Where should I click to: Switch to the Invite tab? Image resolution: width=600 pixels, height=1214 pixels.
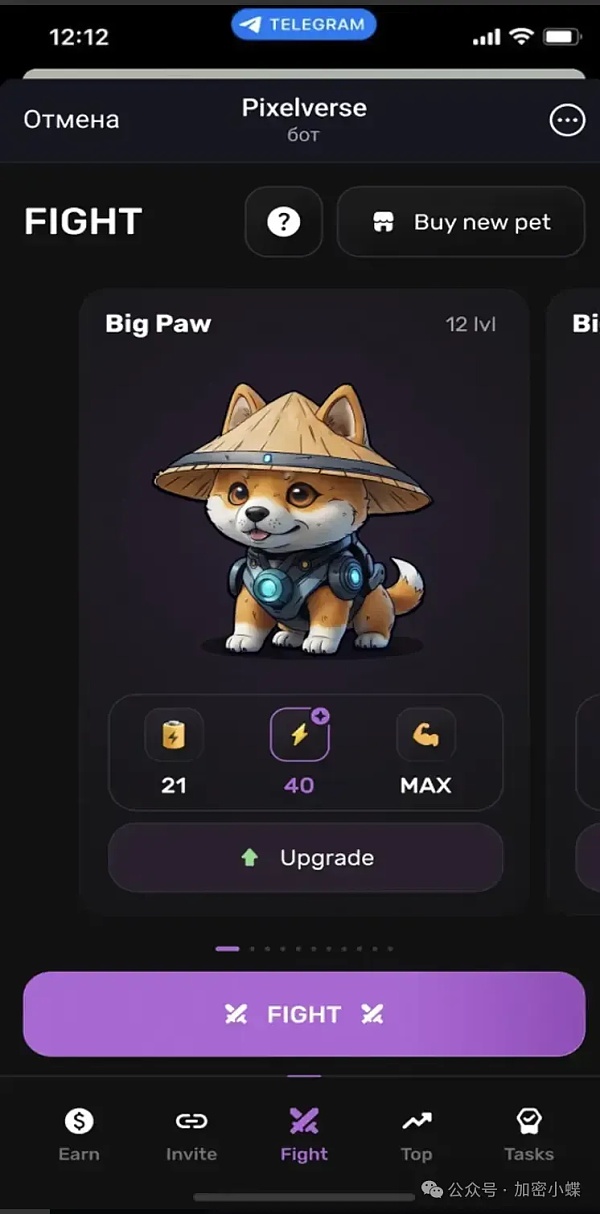[191, 1134]
